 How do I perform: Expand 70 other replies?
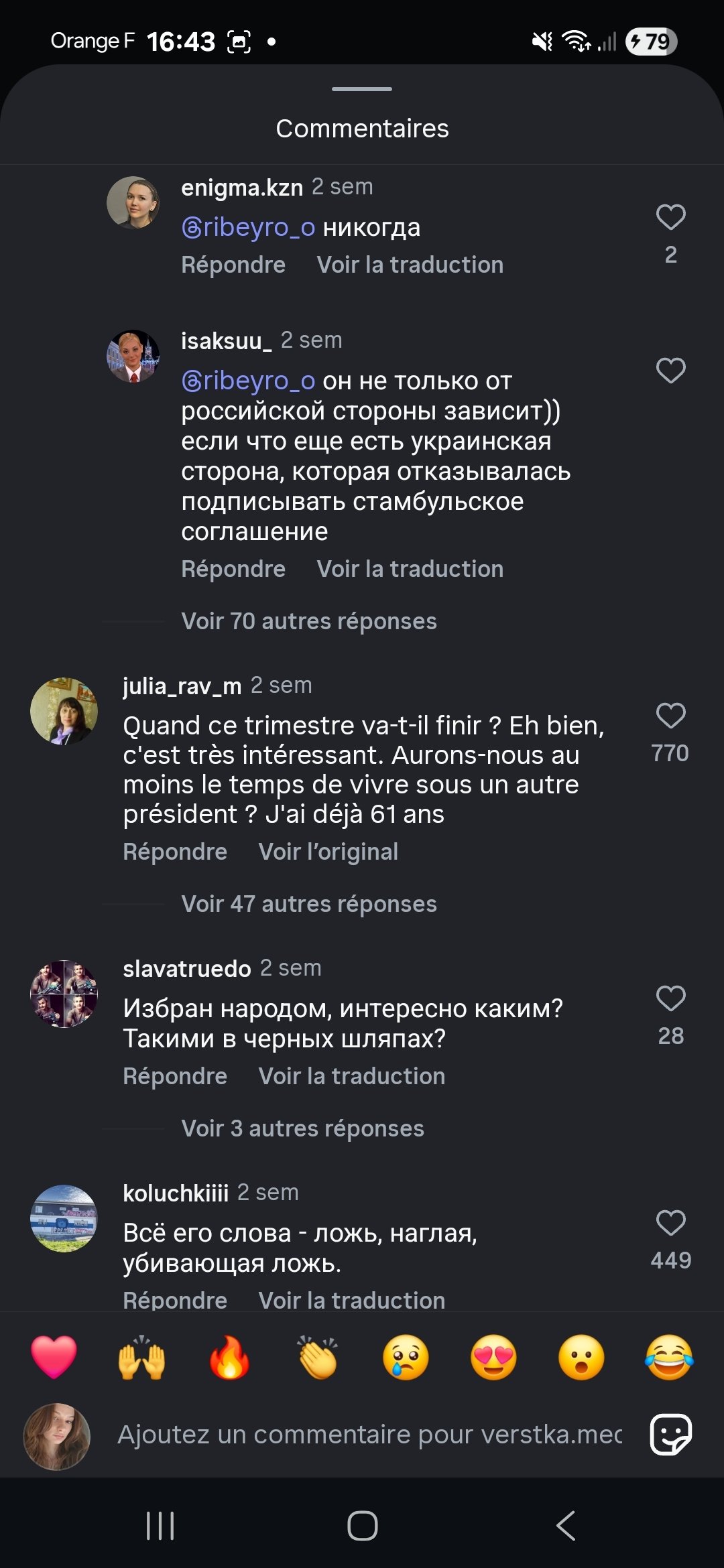(308, 621)
